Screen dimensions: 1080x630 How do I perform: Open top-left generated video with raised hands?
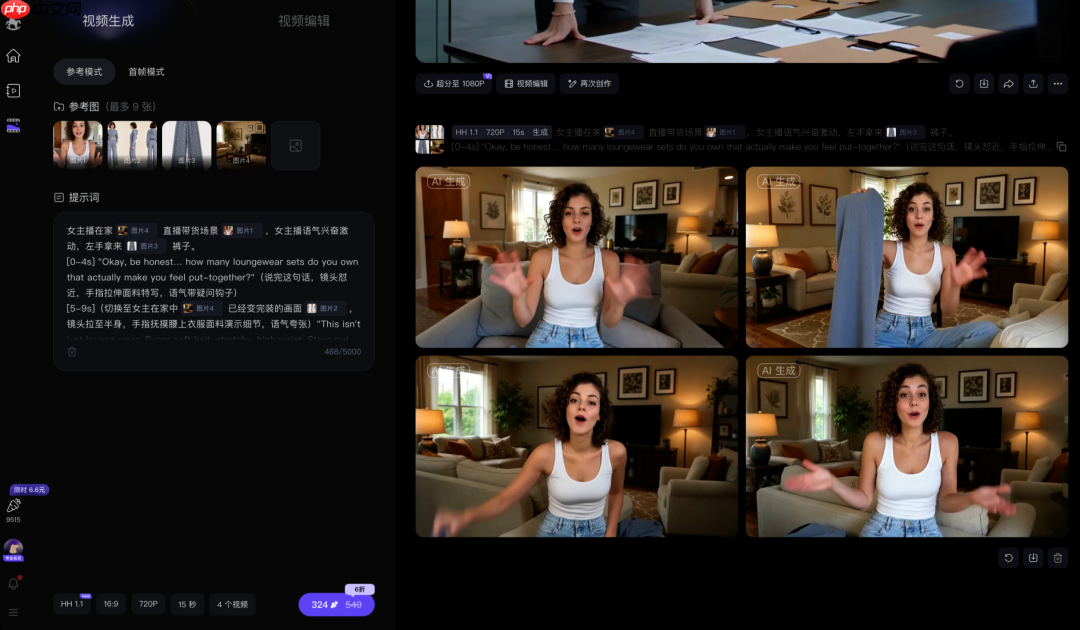click(x=577, y=257)
